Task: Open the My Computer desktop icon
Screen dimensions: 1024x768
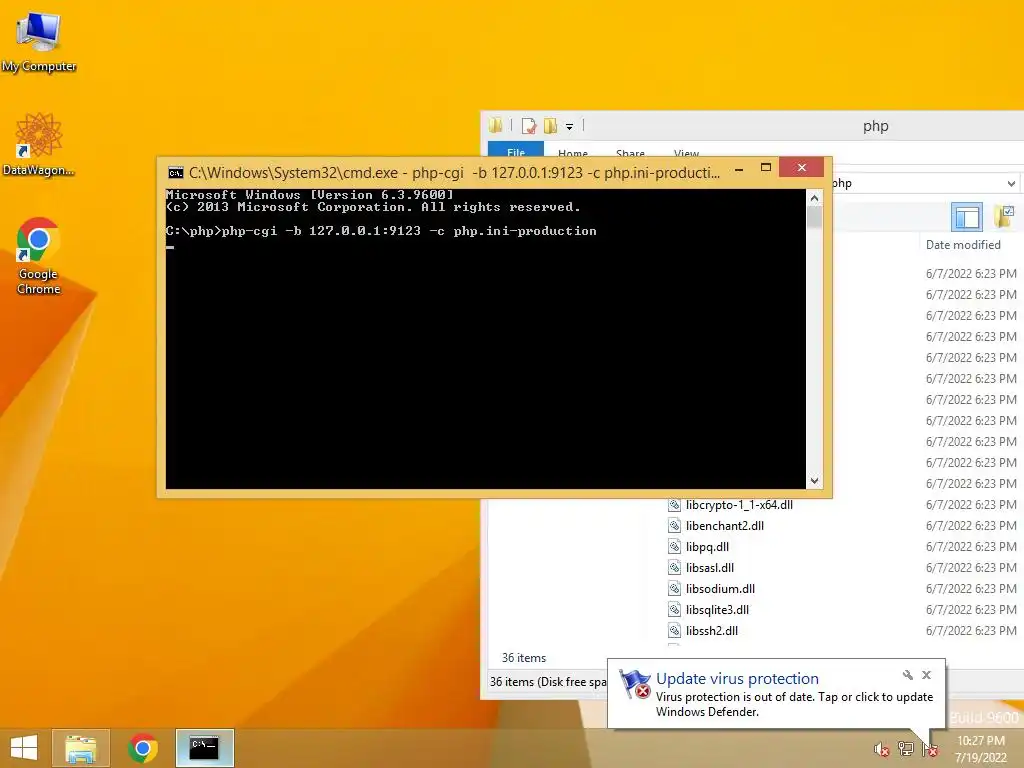Action: coord(39,42)
